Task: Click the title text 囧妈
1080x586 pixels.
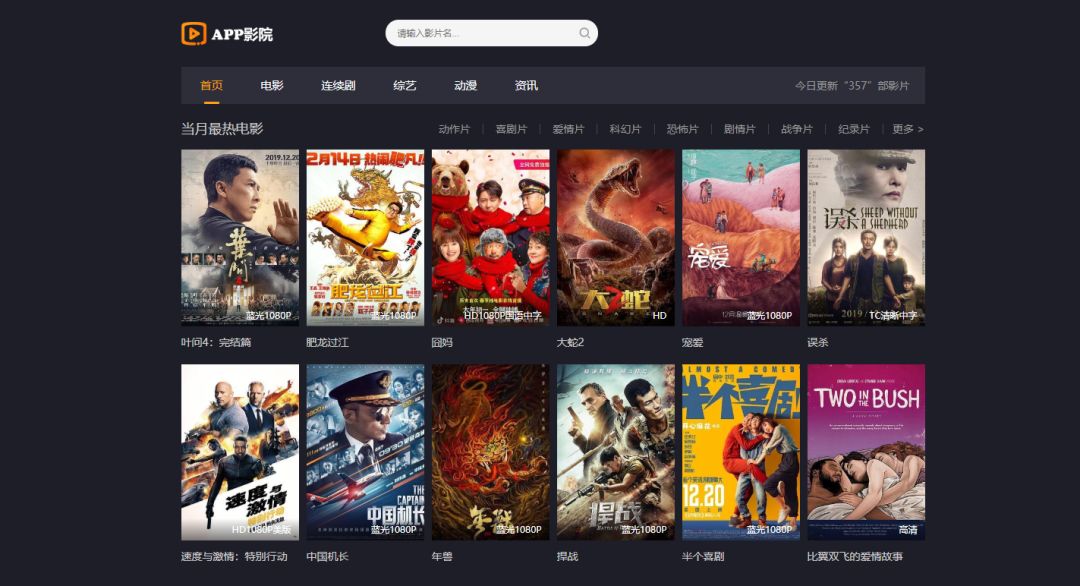Action: 442,342
